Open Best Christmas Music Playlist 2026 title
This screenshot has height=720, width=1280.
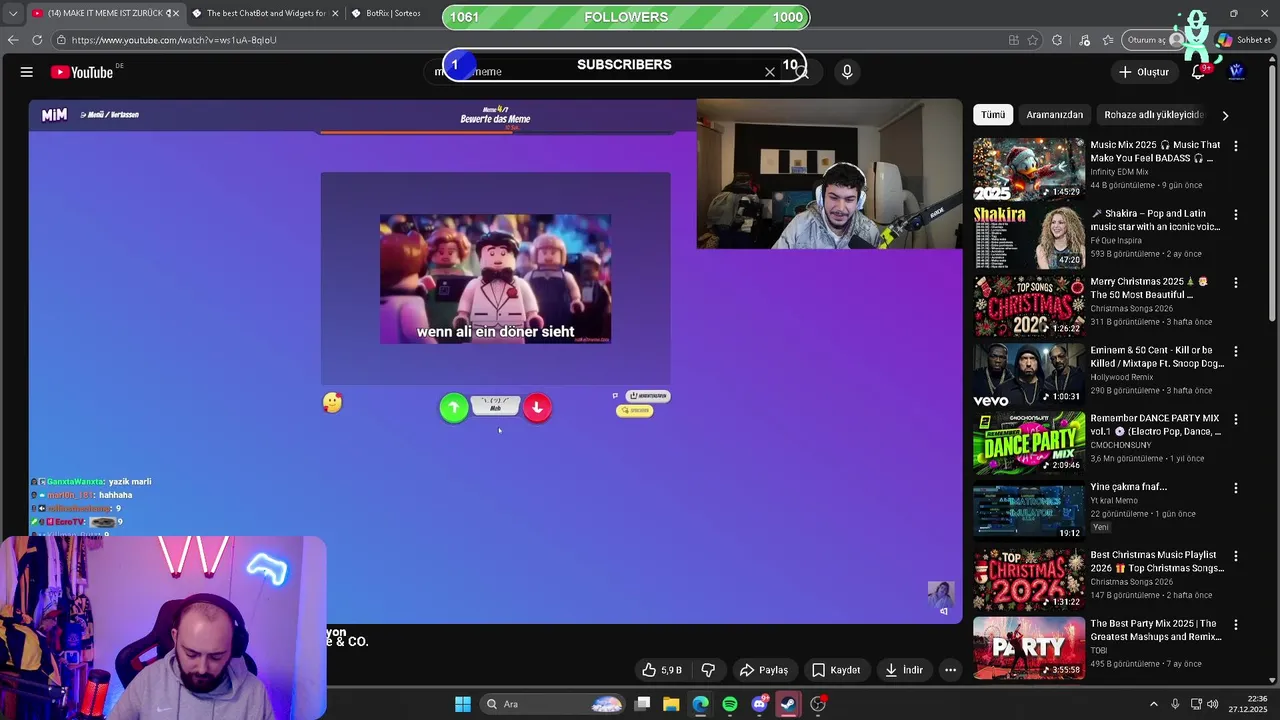click(x=1157, y=561)
